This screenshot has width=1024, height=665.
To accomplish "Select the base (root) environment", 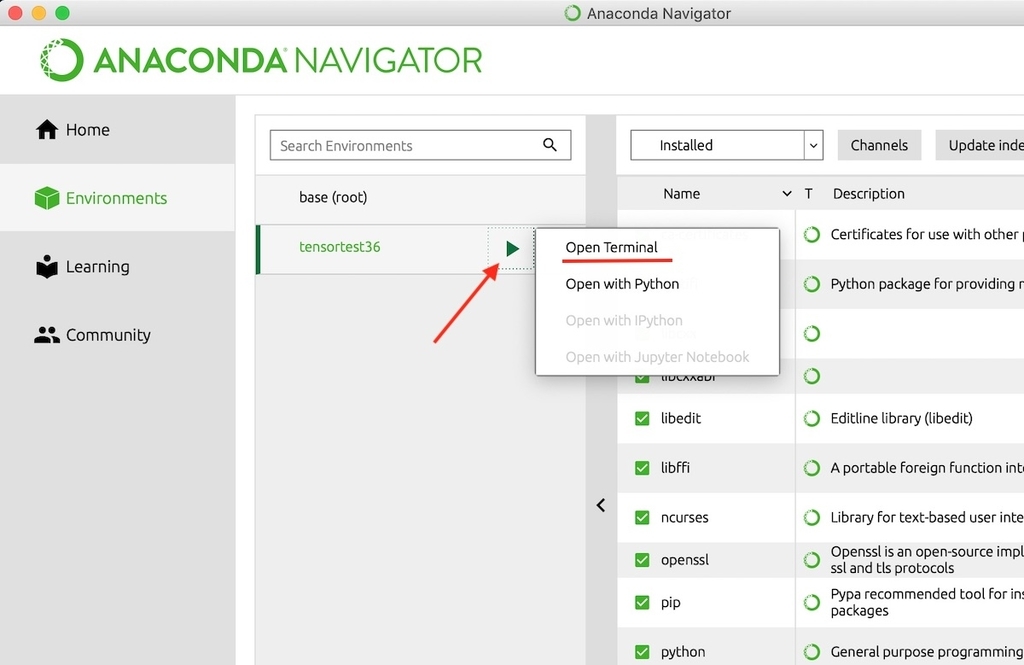I will (x=421, y=197).
